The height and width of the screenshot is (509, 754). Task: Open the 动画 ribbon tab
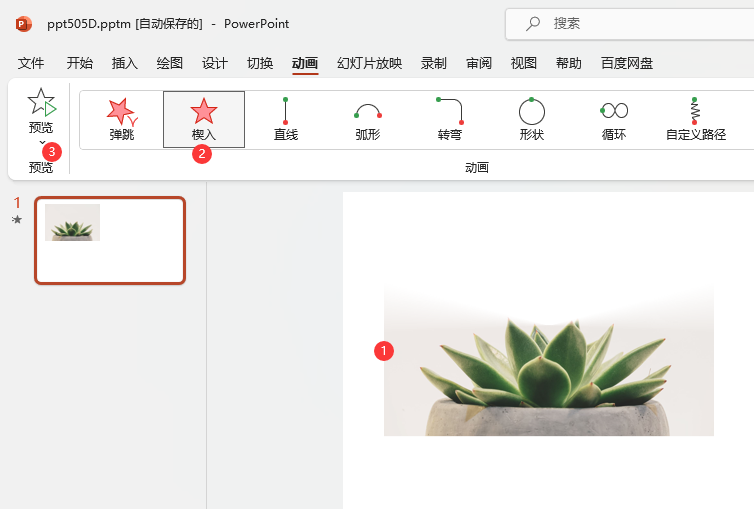[305, 63]
